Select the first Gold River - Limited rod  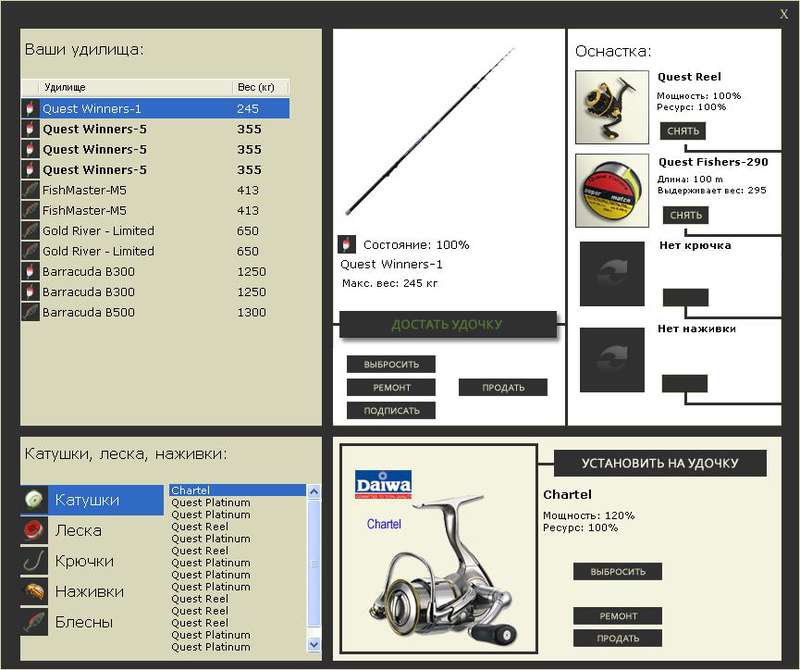pos(155,231)
